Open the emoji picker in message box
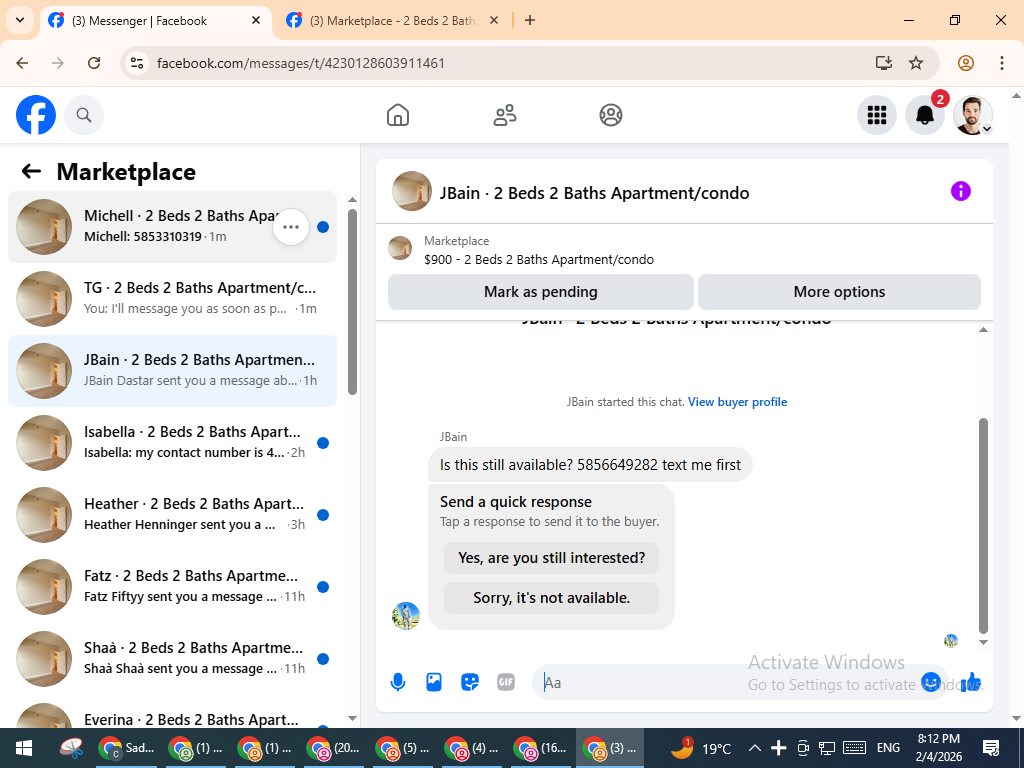Viewport: 1024px width, 768px height. (931, 682)
